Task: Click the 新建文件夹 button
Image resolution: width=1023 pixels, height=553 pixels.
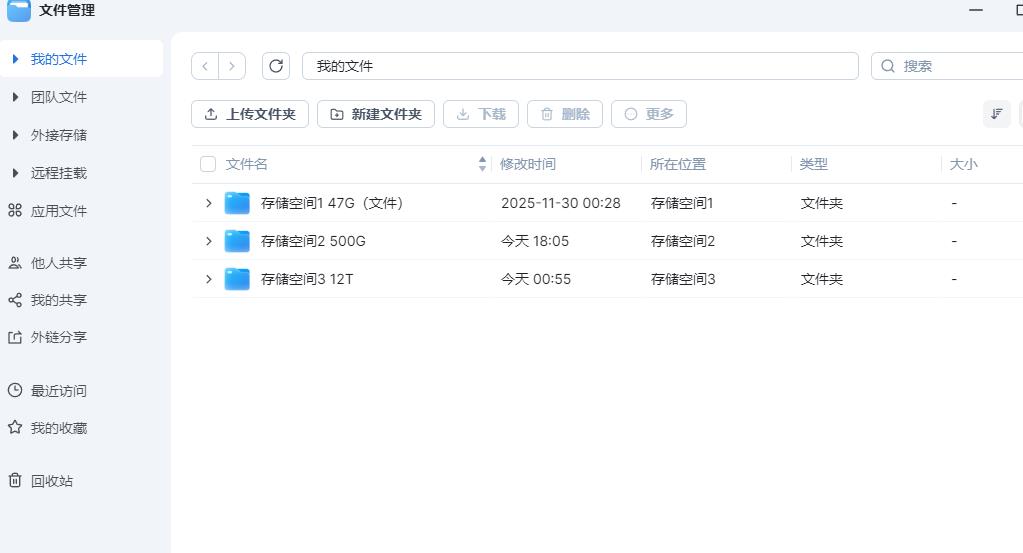Action: [376, 114]
